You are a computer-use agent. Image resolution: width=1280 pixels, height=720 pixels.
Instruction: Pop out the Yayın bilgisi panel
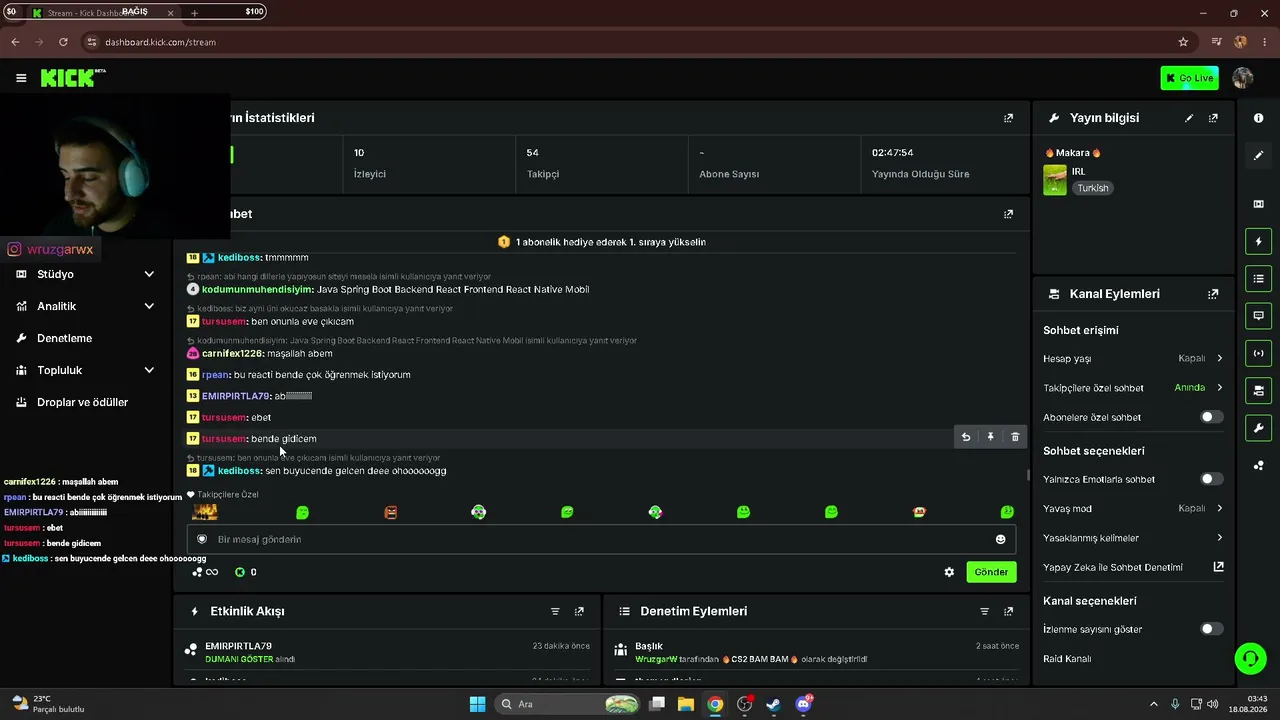tap(1213, 118)
